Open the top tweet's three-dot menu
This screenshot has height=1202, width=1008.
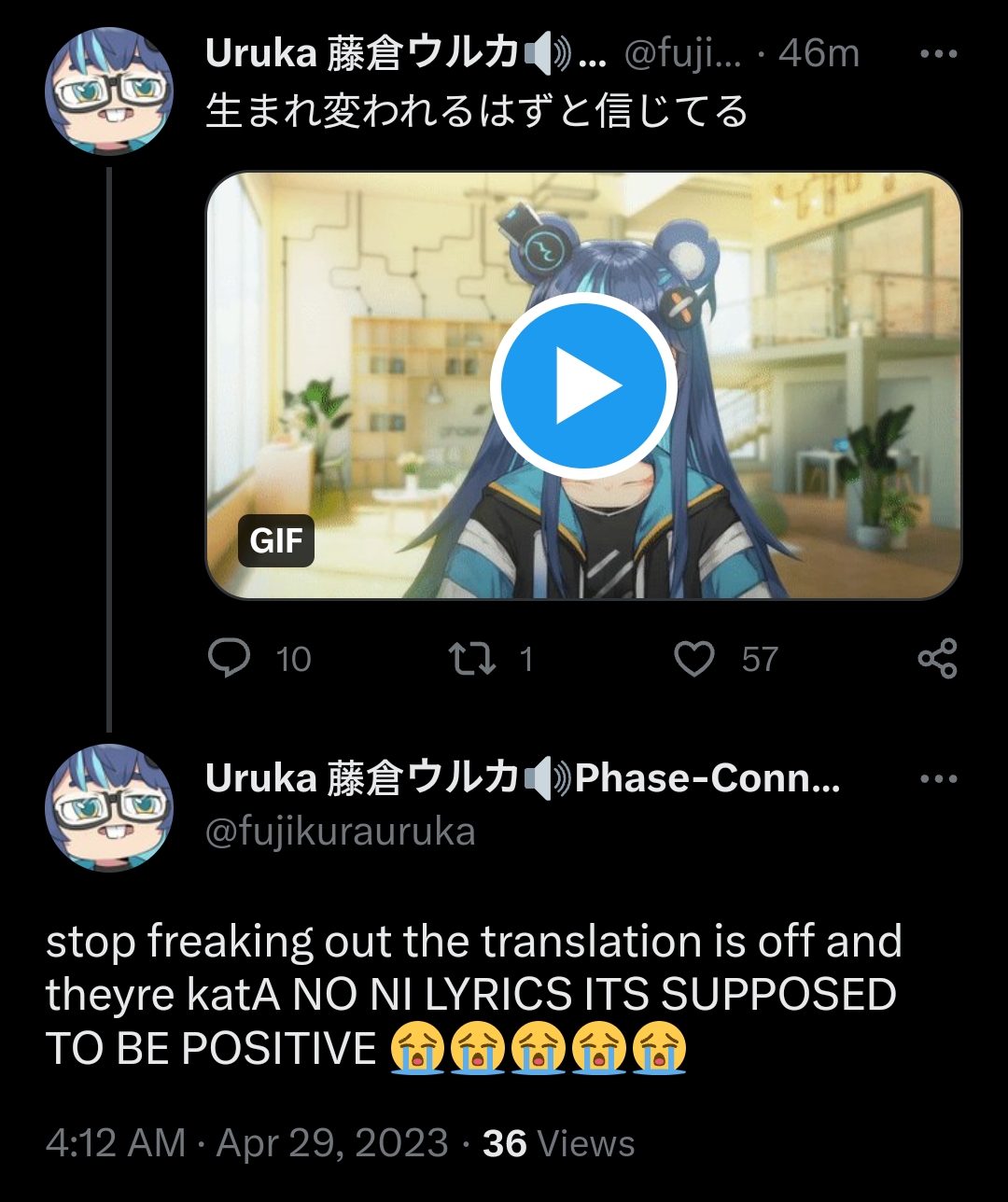coord(939,54)
